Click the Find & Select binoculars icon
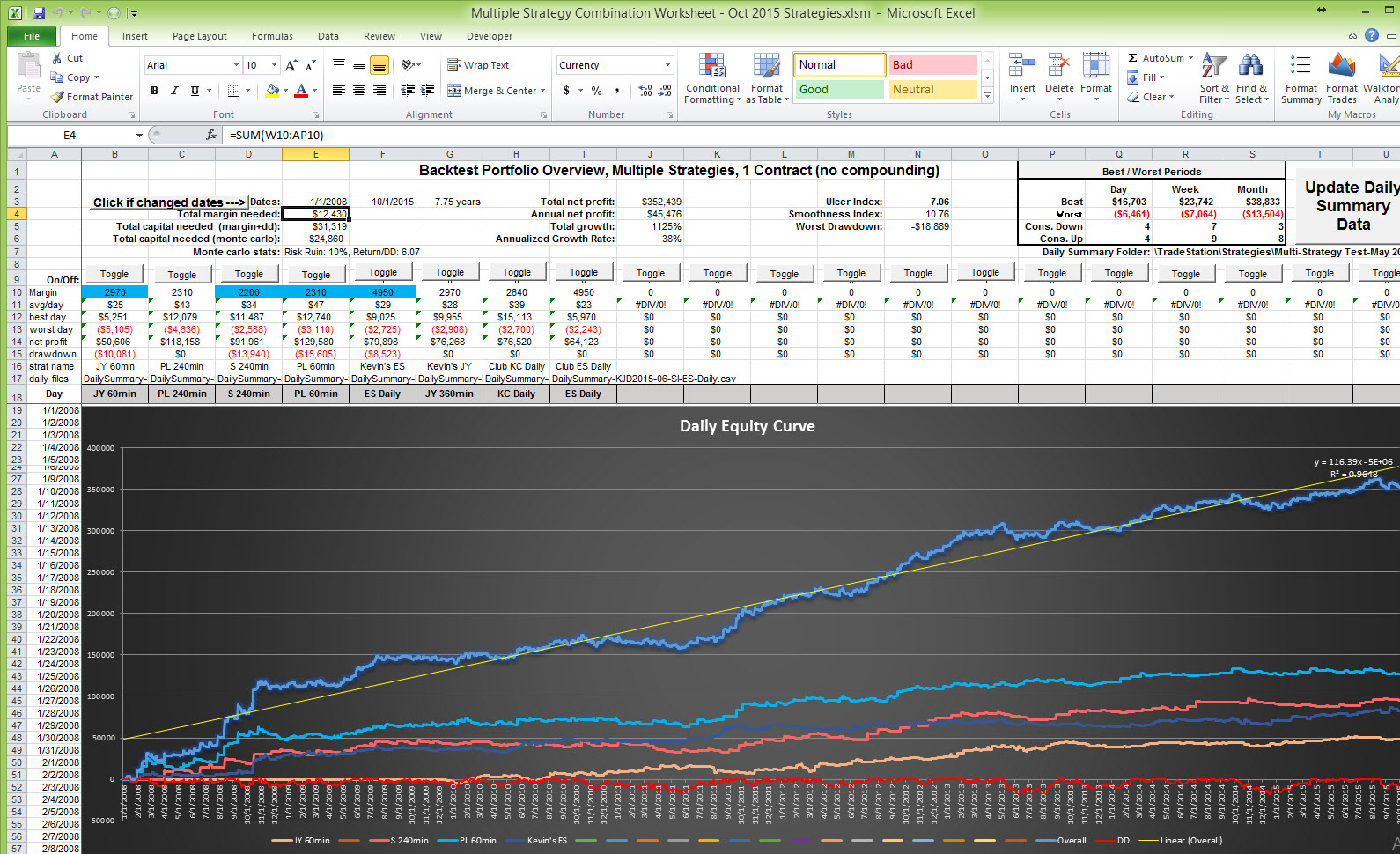This screenshot has height=854, width=1400. (1250, 66)
